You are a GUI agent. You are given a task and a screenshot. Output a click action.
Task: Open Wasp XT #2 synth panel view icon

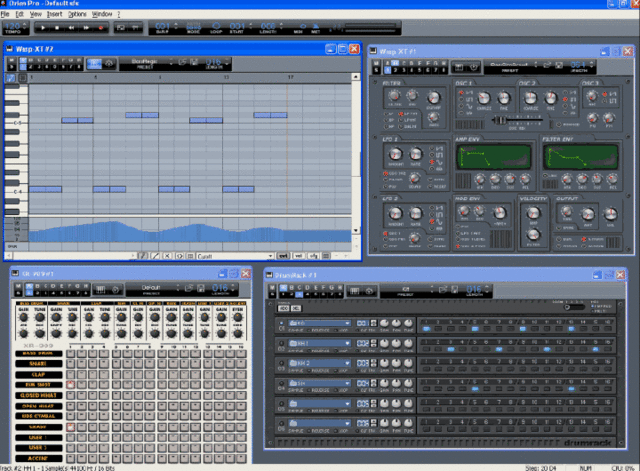[x=109, y=64]
